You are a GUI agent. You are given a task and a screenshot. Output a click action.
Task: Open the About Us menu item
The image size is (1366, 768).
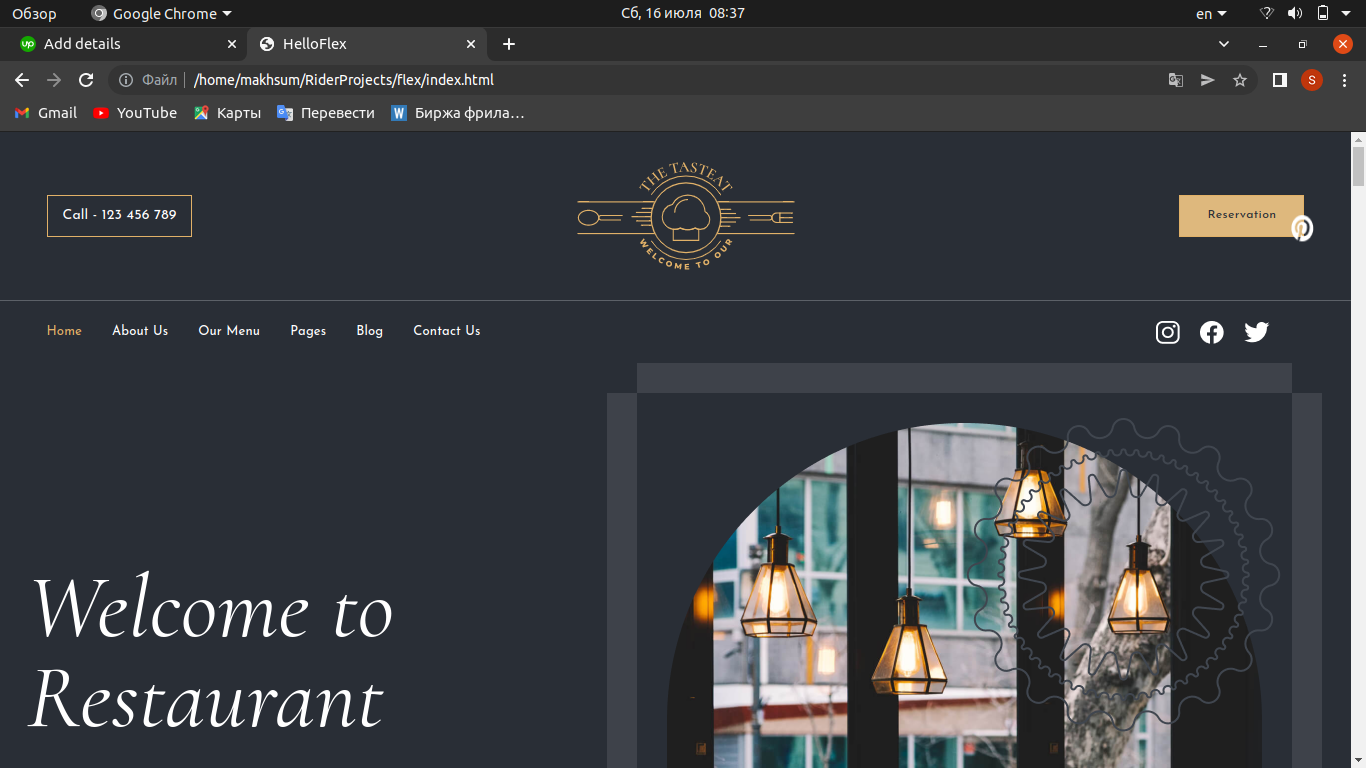(x=140, y=331)
